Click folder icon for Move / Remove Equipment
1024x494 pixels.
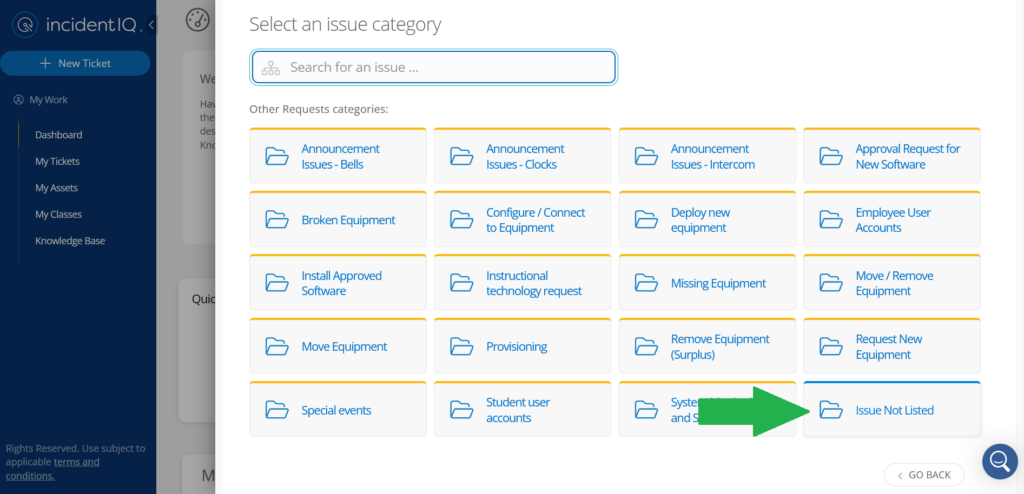pos(831,283)
